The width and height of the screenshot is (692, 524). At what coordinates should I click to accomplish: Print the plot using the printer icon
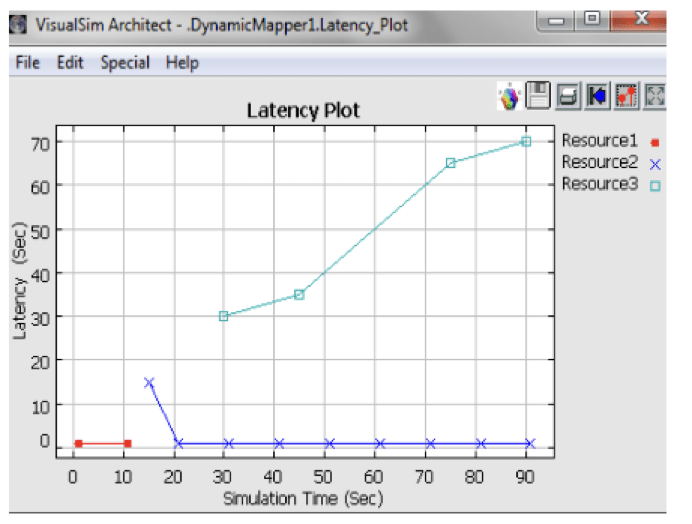tap(567, 96)
